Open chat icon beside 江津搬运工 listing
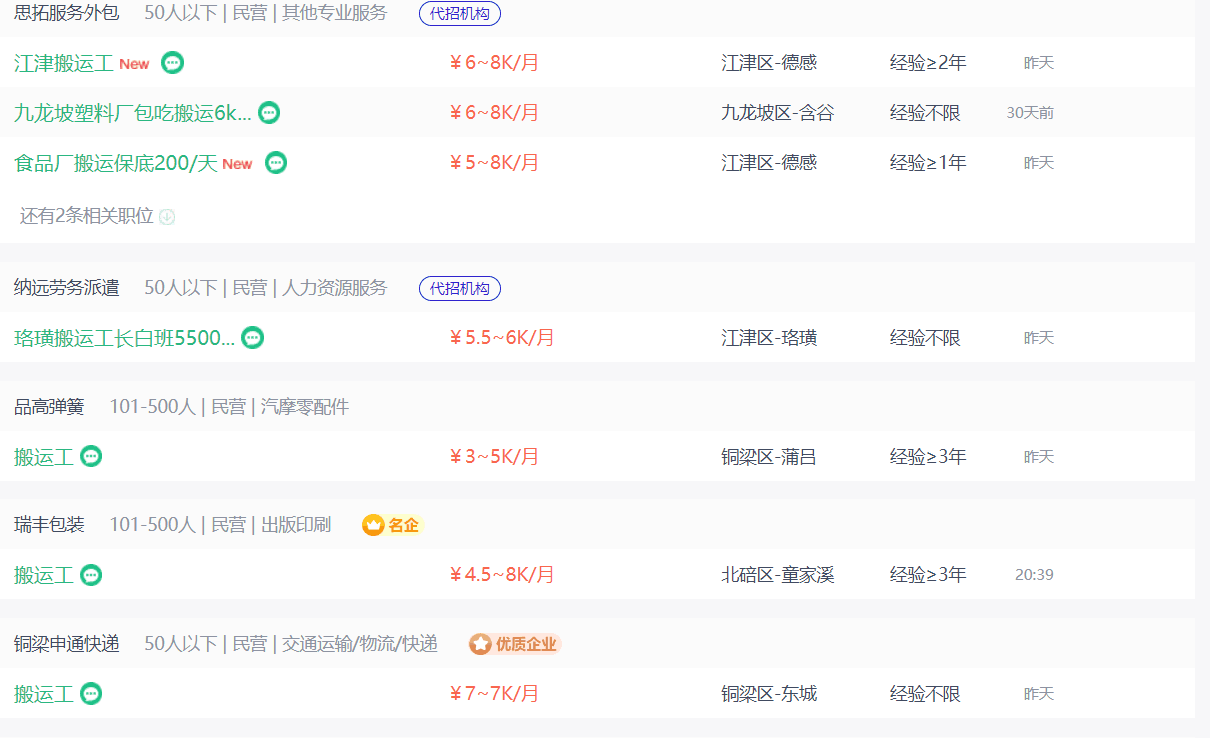The image size is (1210, 738). [172, 63]
